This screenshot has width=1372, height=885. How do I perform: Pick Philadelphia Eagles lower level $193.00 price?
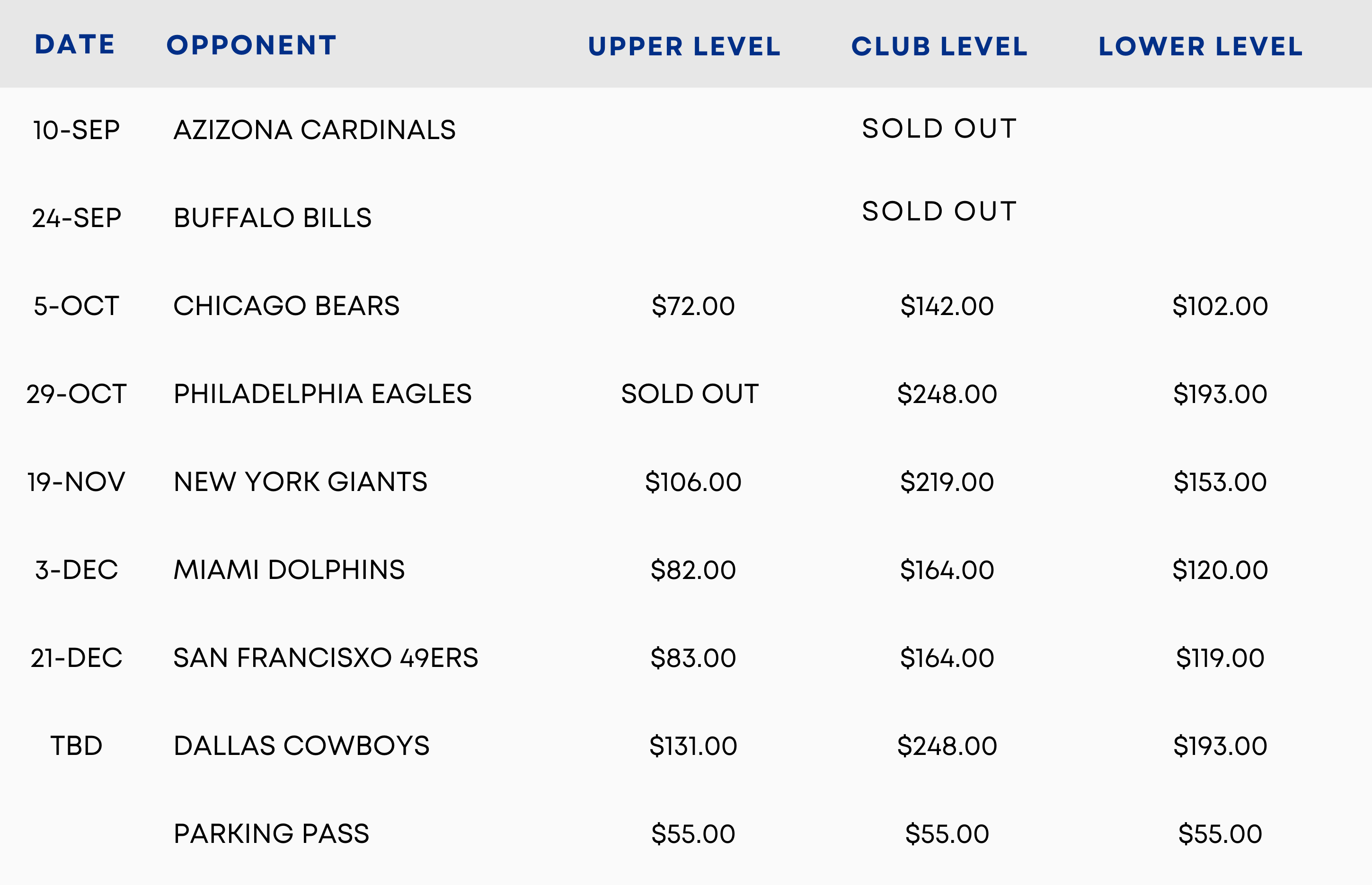[1220, 394]
